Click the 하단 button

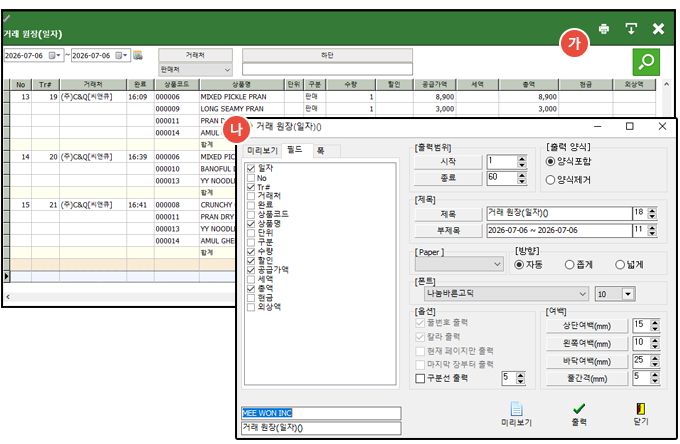pos(327,55)
